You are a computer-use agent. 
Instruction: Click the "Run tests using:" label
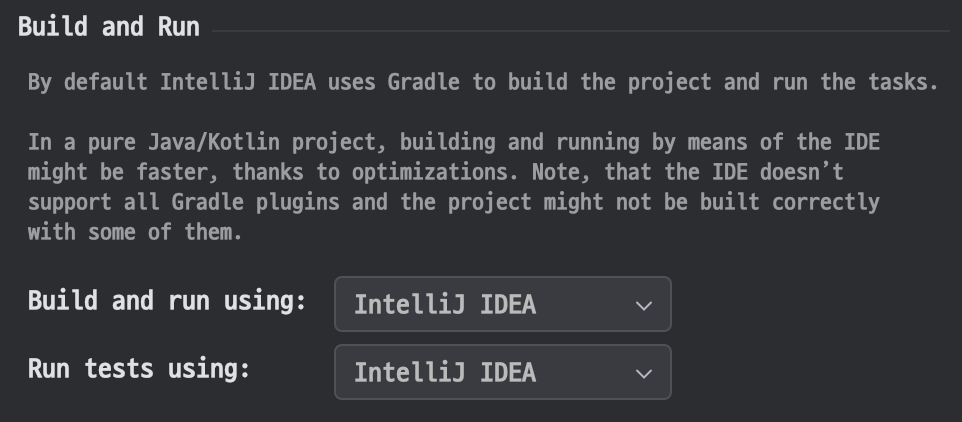pyautogui.click(x=138, y=369)
